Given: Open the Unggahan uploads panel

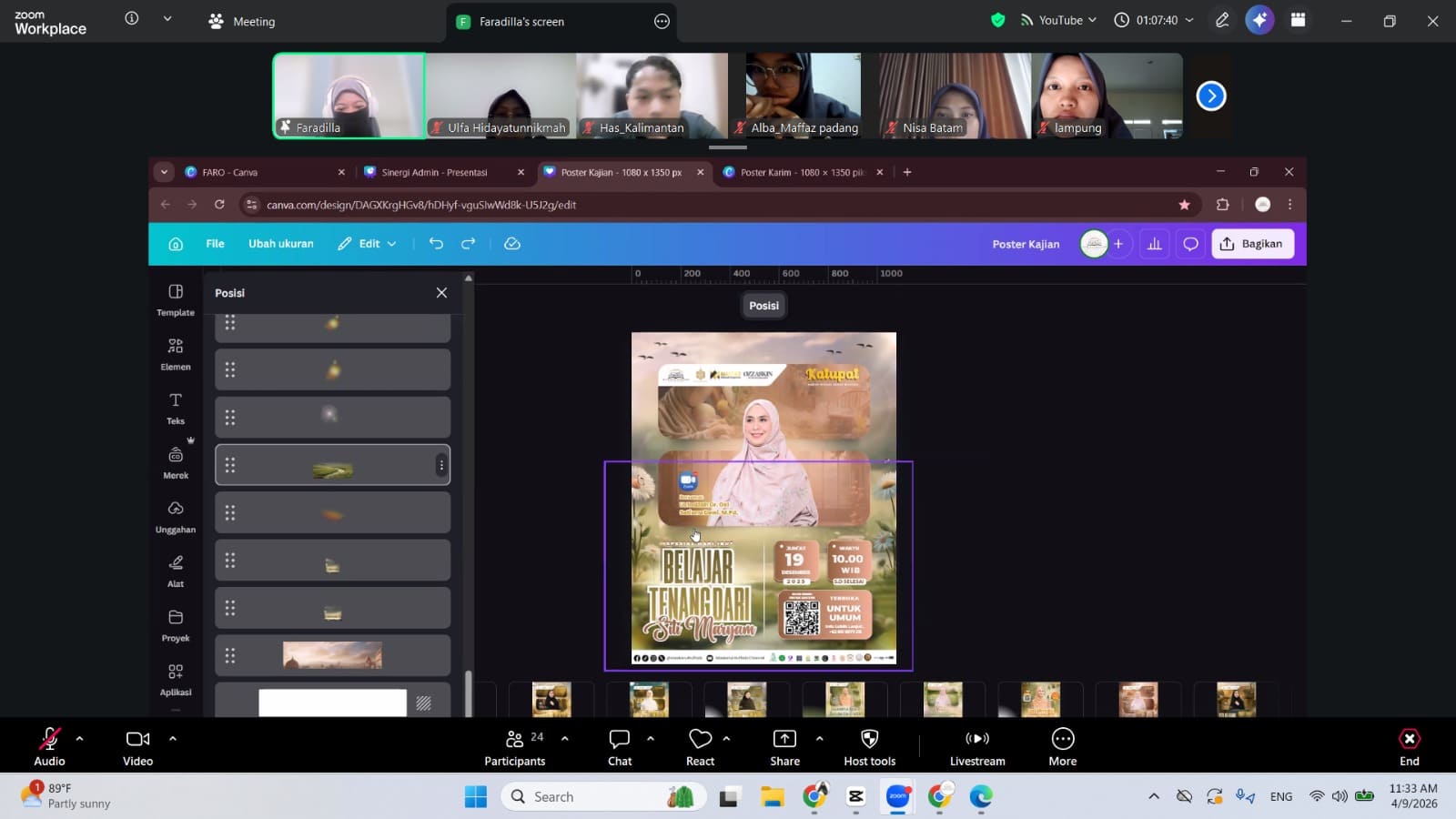Looking at the screenshot, I should 176,516.
